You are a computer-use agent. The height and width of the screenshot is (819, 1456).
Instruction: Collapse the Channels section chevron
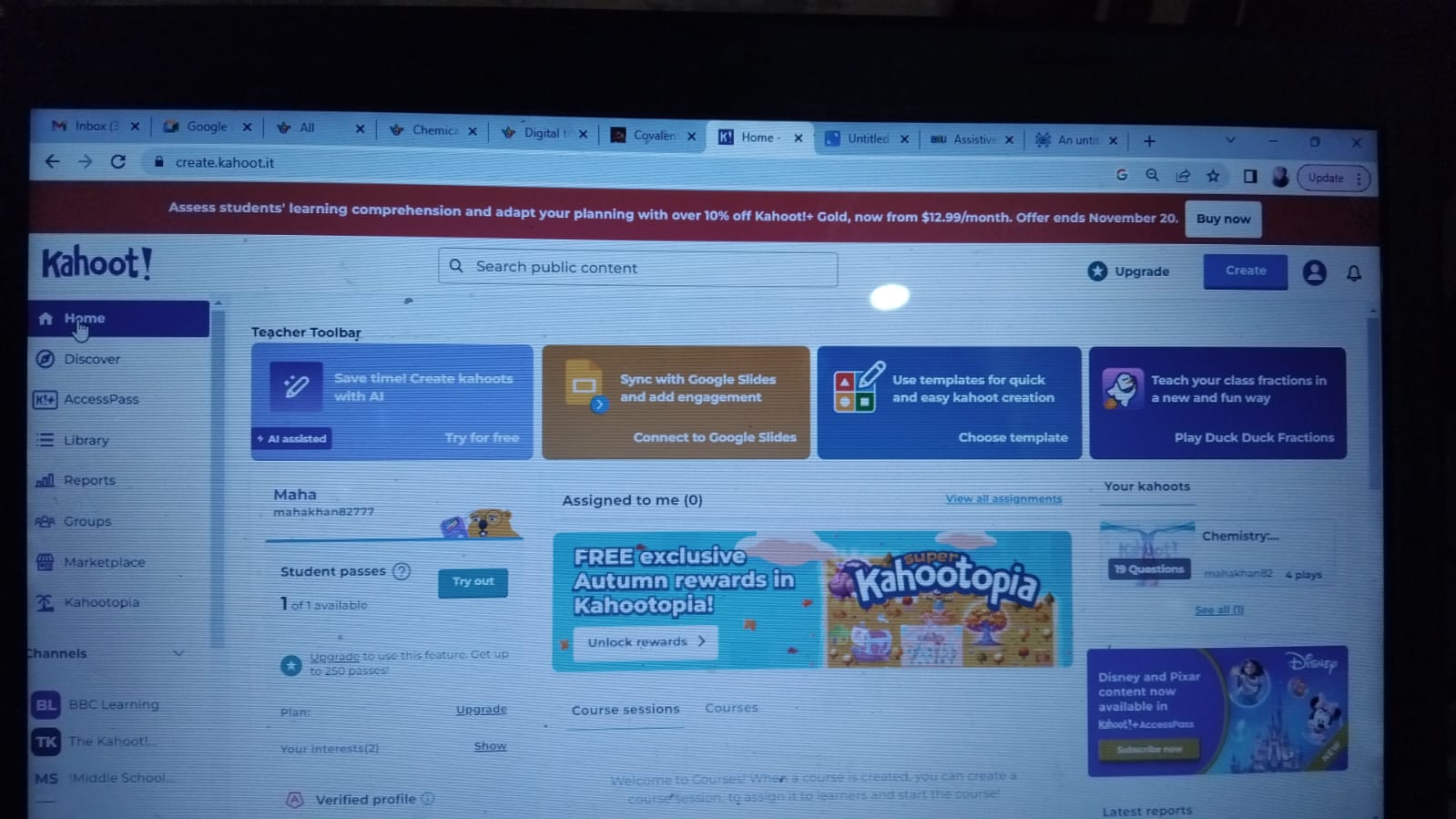point(178,653)
